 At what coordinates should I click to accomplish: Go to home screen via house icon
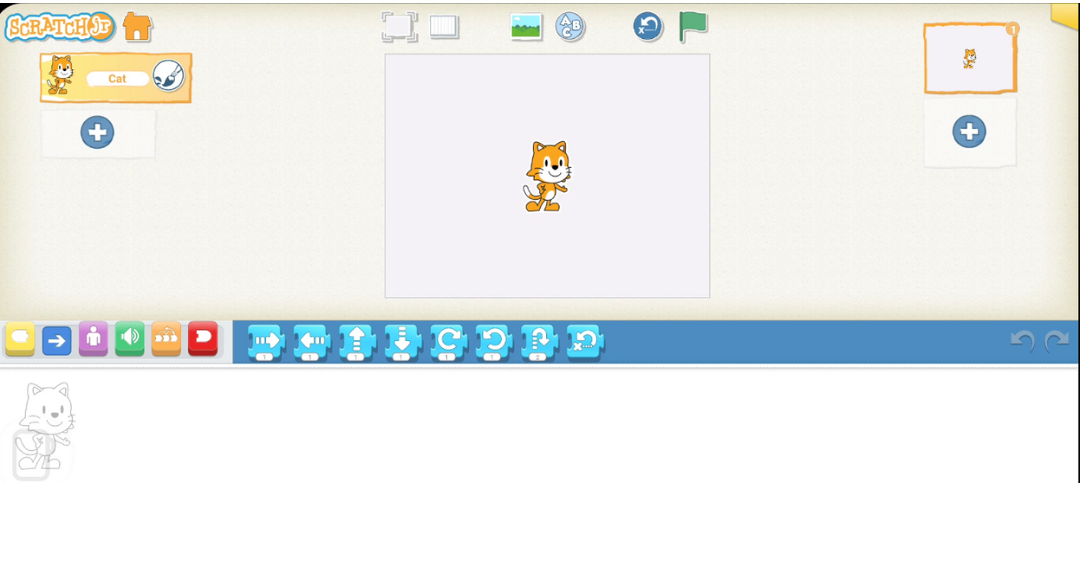pos(137,27)
